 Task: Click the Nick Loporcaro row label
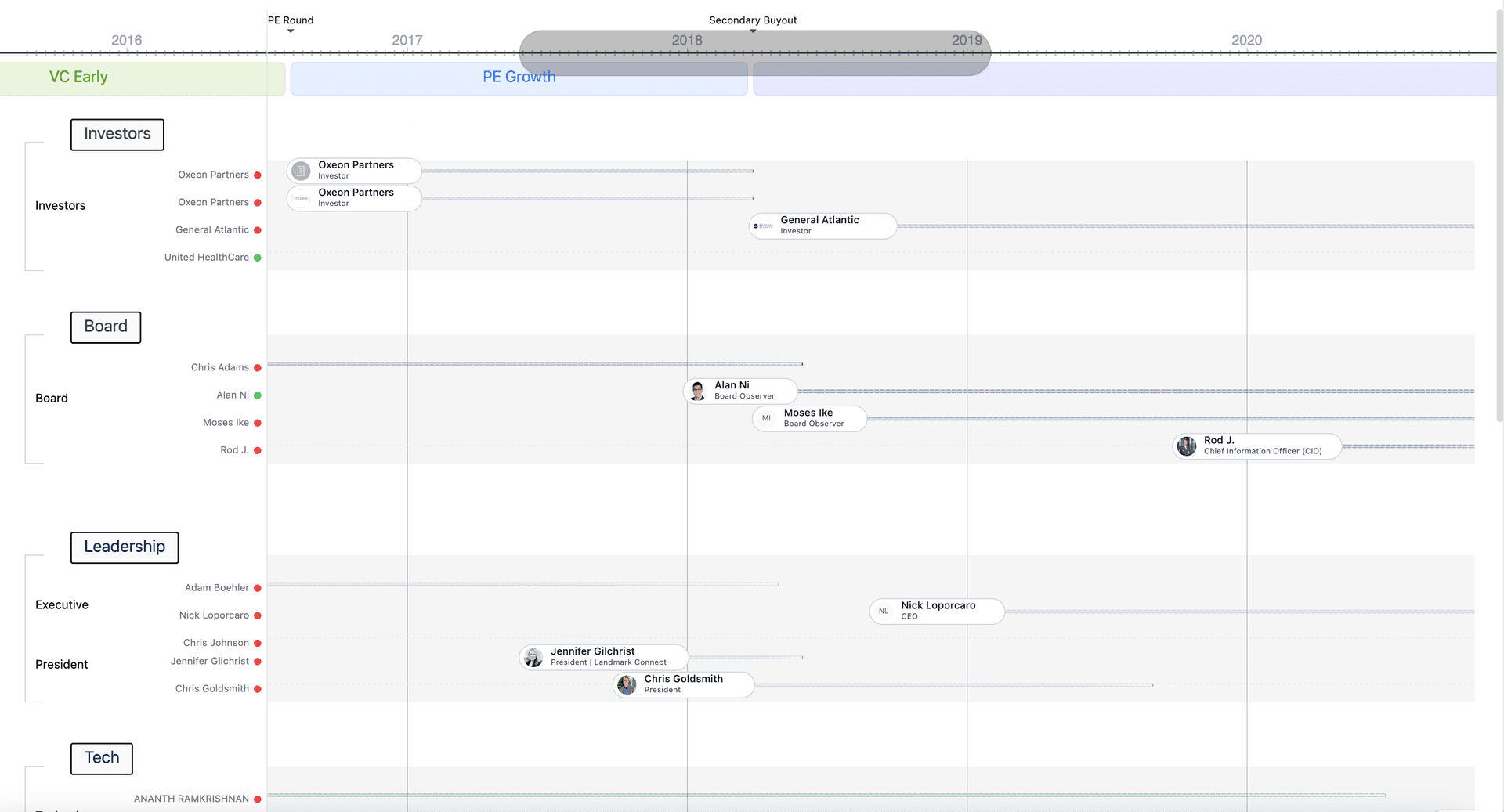click(214, 615)
